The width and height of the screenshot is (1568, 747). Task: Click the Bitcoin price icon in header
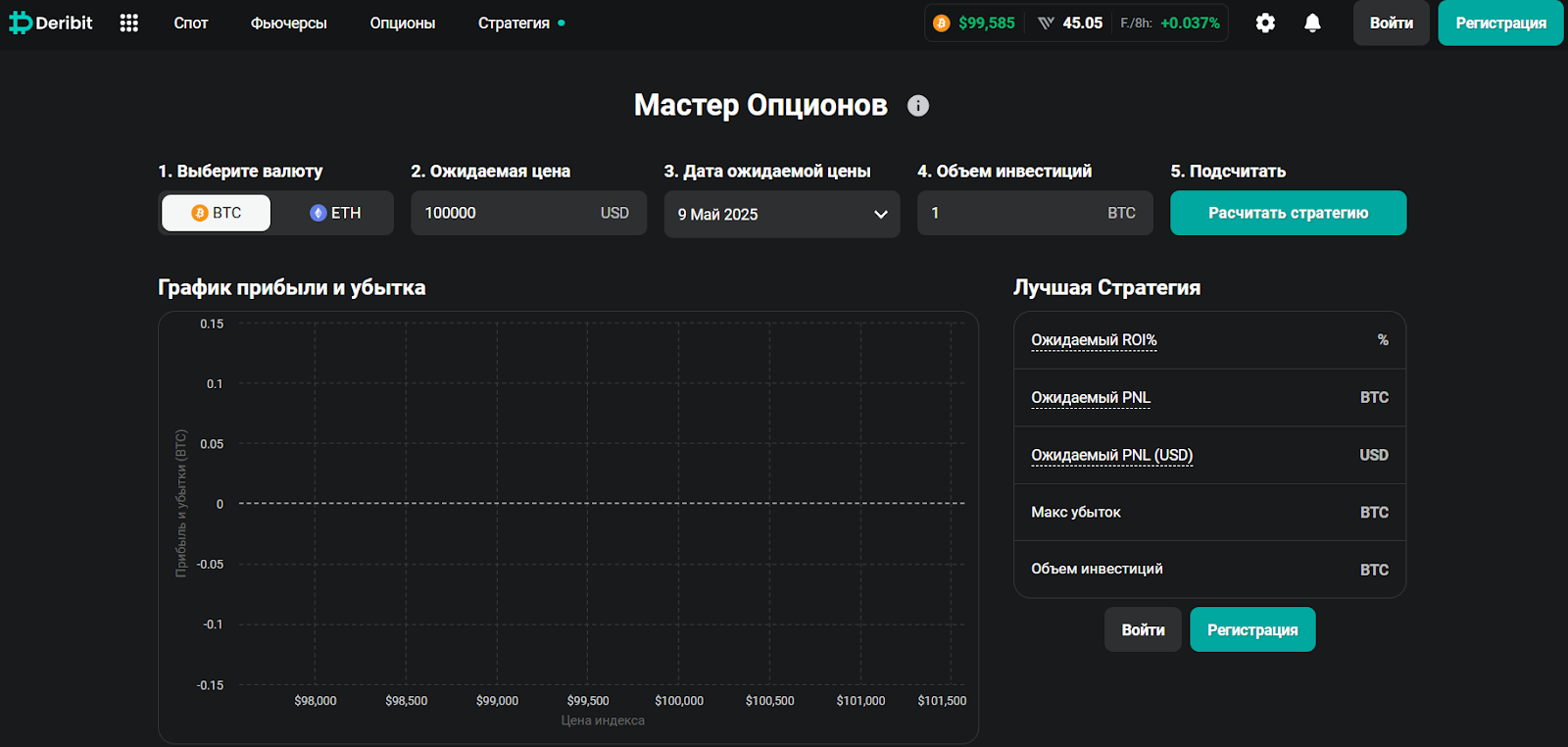coord(942,23)
